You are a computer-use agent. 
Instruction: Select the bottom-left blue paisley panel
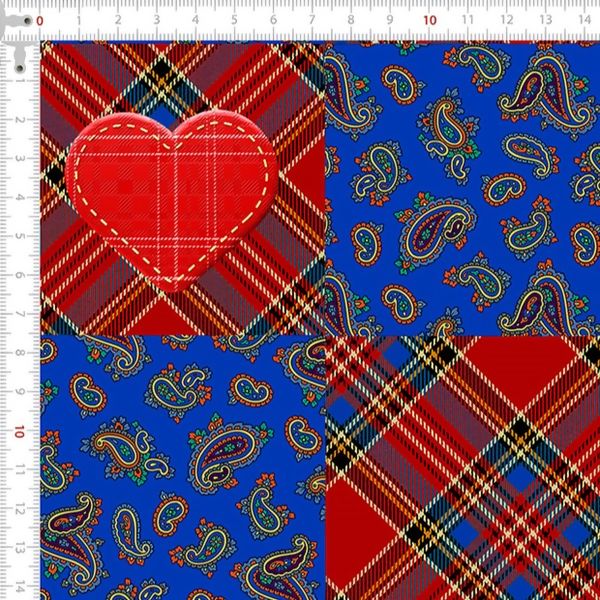pos(183,467)
